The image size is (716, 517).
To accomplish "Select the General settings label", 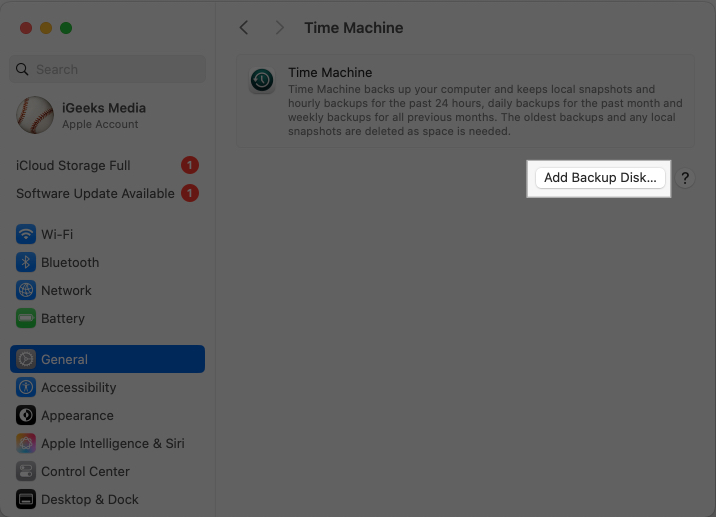I will point(64,359).
